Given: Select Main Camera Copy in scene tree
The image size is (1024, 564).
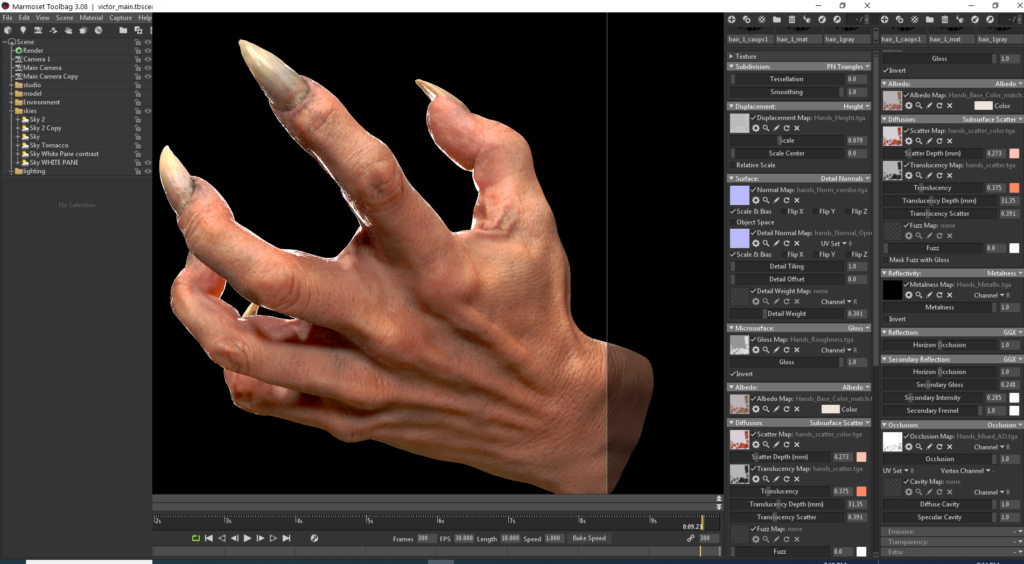Looking at the screenshot, I should tap(50, 76).
